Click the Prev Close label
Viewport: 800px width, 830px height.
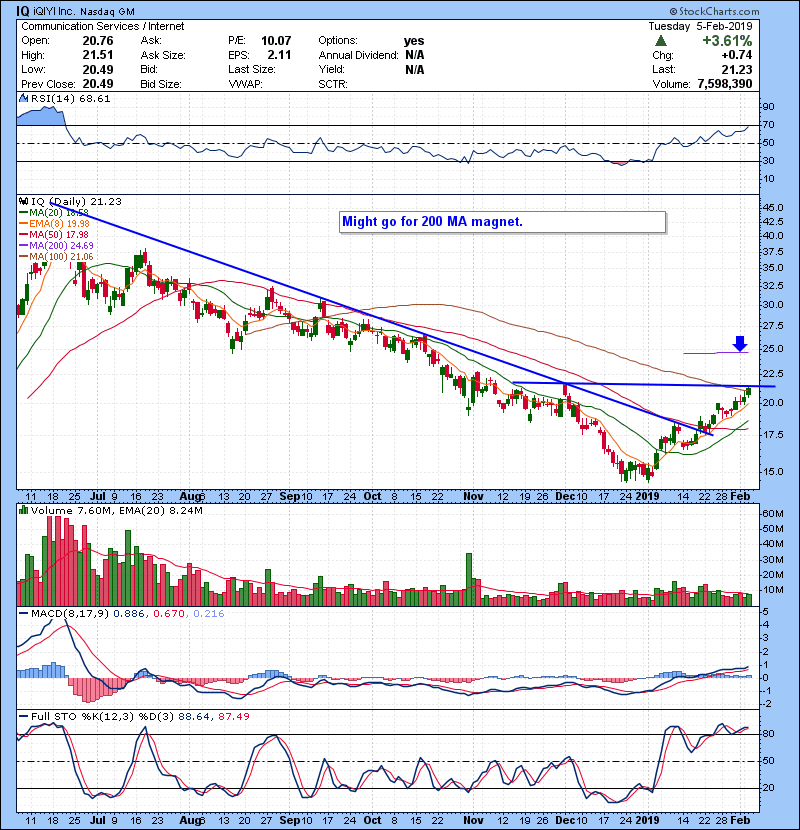(x=48, y=84)
